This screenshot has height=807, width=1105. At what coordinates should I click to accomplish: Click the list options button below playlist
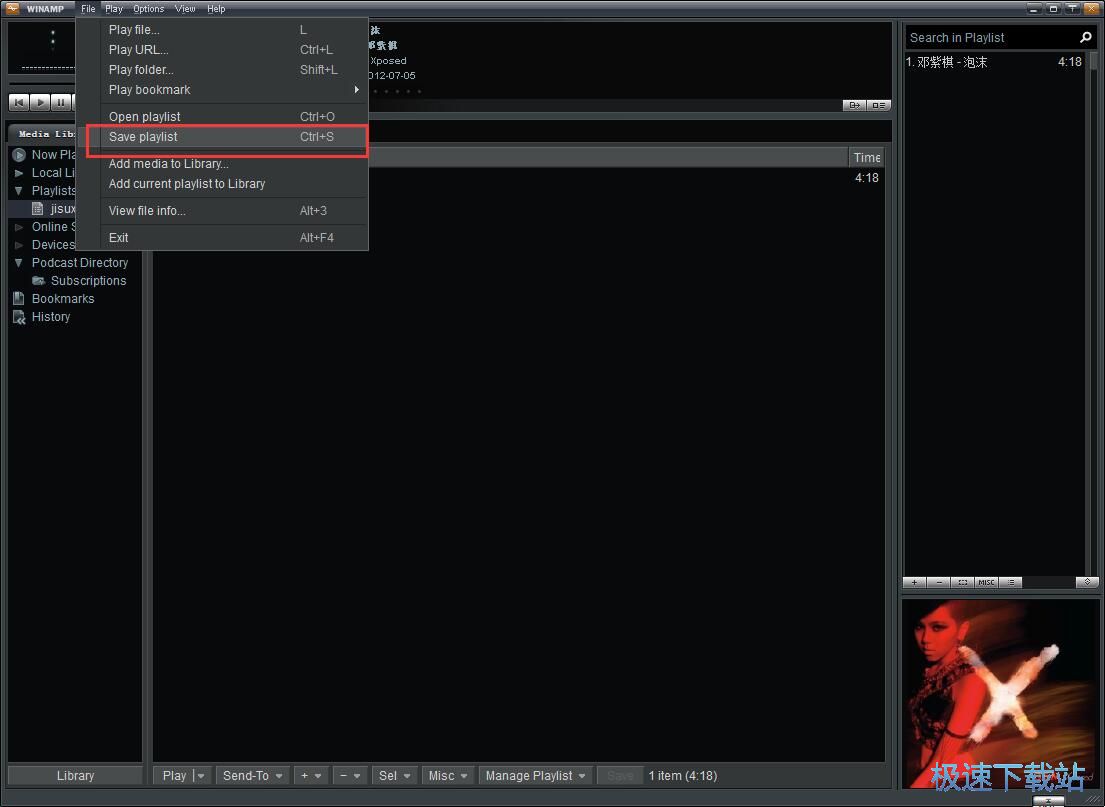(1011, 582)
